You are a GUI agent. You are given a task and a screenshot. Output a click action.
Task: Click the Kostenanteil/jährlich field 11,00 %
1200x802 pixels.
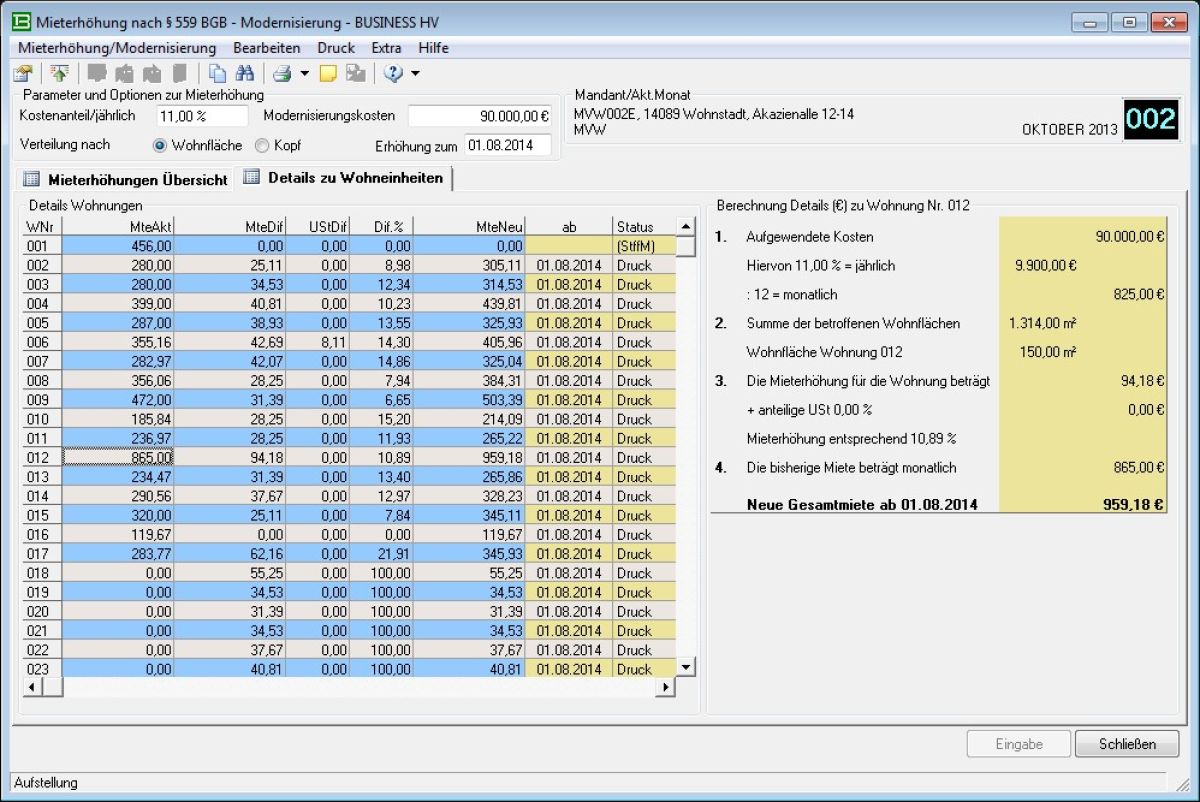[202, 116]
